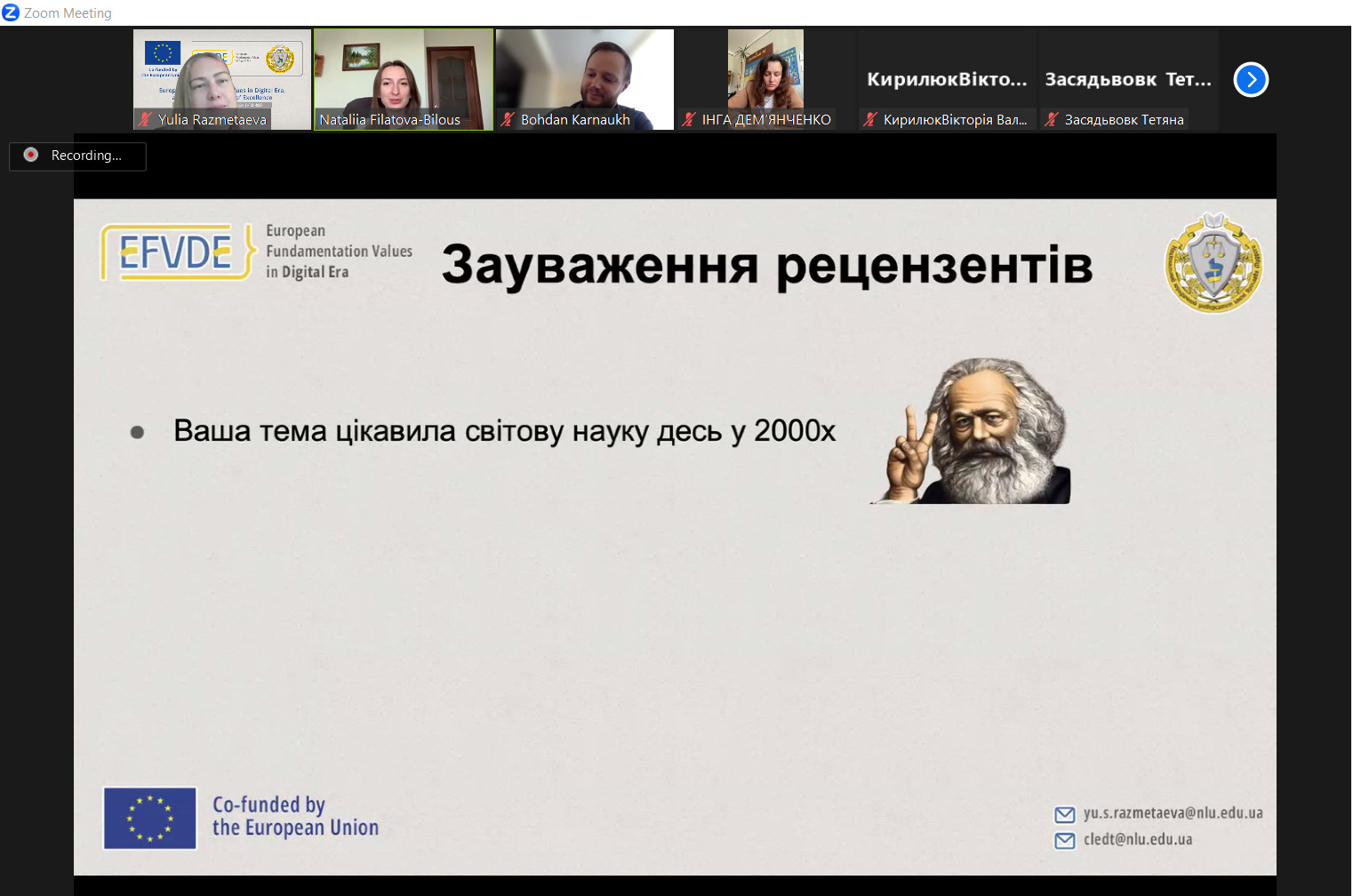The image size is (1353, 896).
Task: Click the red recording dot indicator
Action: click(31, 155)
